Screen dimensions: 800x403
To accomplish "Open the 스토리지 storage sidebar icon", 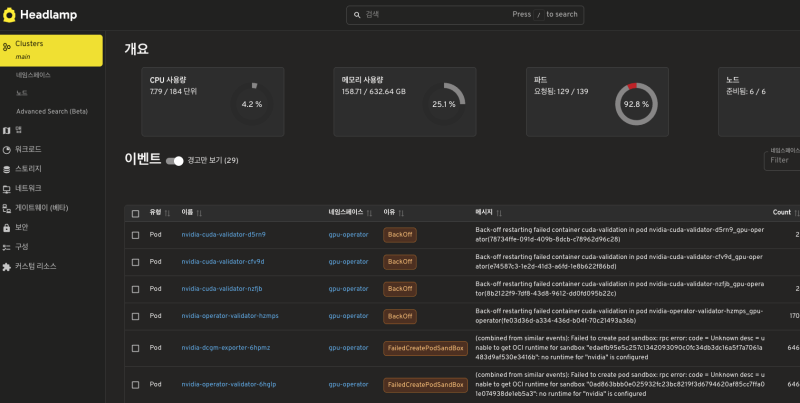I will [7, 169].
